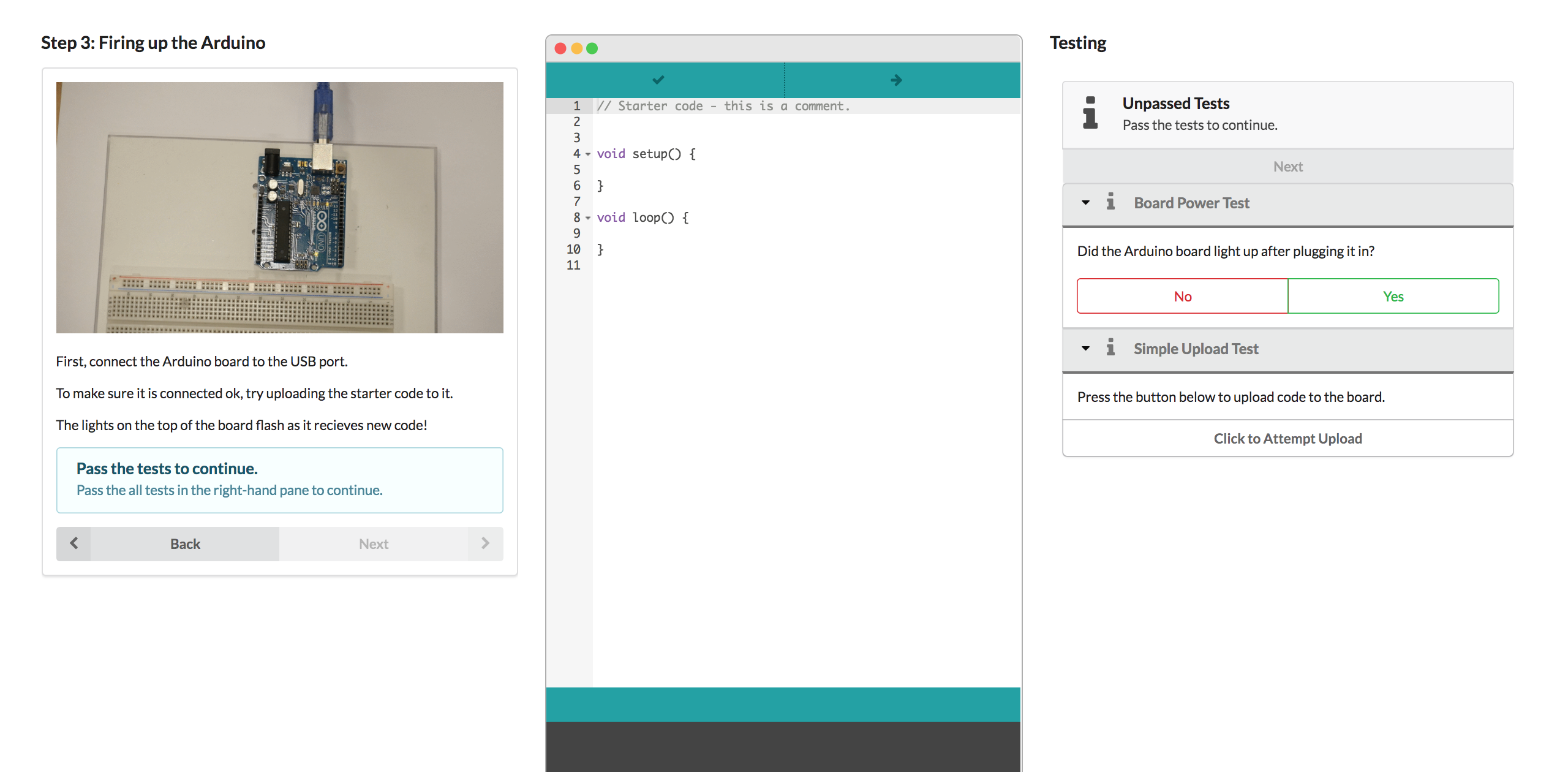Click the arrow upload icon in editor toolbar
Screen dimensions: 1568x772
point(896,80)
